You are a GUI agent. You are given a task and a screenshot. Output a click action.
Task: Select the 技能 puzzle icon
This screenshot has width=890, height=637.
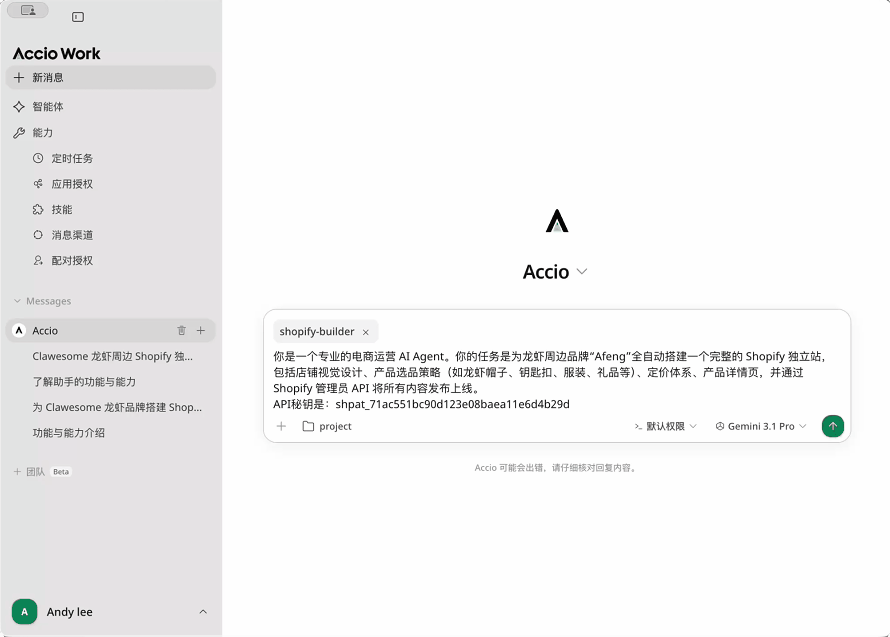[36, 209]
